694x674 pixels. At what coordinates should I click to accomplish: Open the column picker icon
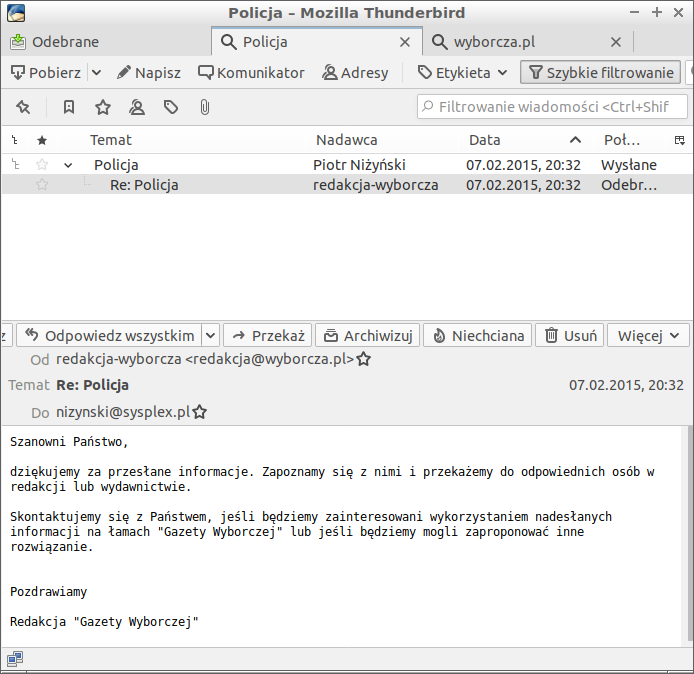click(x=680, y=141)
